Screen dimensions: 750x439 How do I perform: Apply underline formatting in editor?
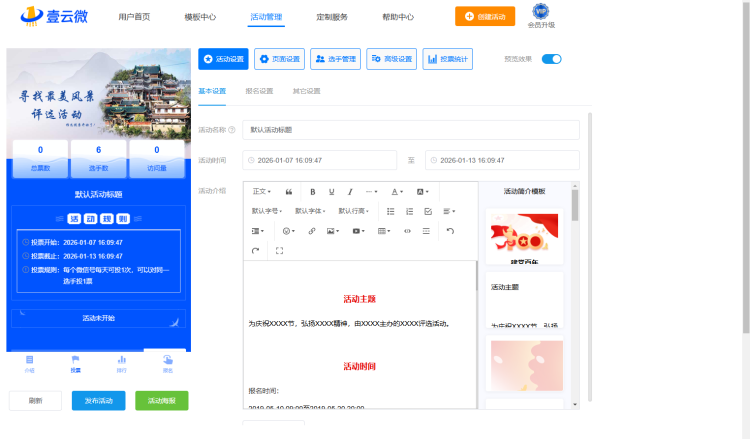[331, 191]
